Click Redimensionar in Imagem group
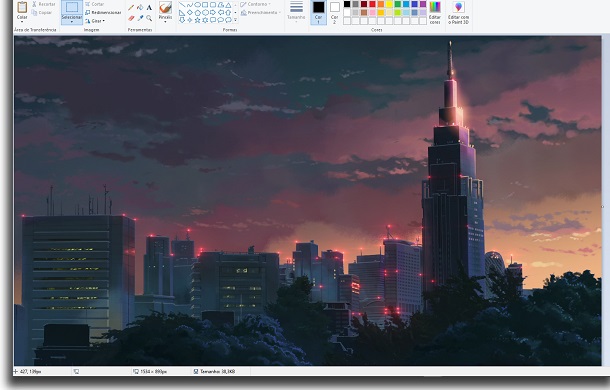Screen dimensions: 610x390 pos(103,12)
